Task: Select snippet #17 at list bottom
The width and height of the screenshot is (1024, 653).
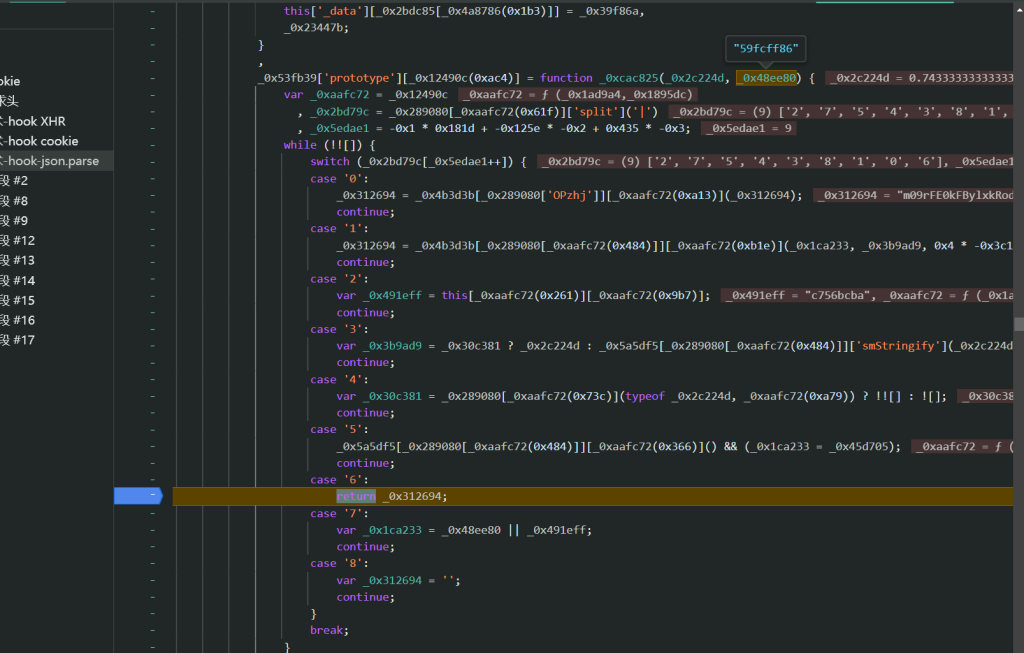Action: pos(18,341)
